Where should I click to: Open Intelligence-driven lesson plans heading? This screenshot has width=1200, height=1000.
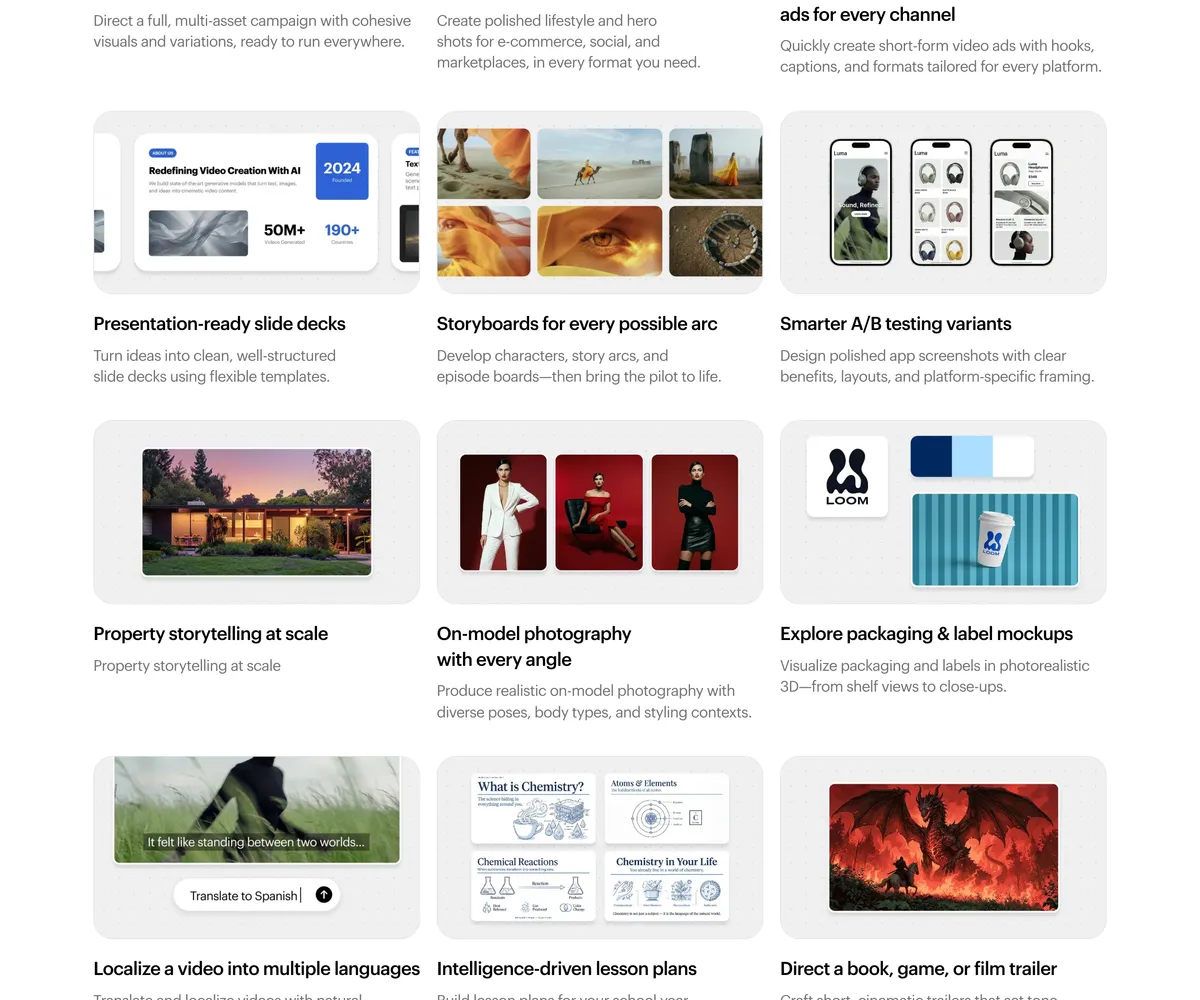pos(567,969)
